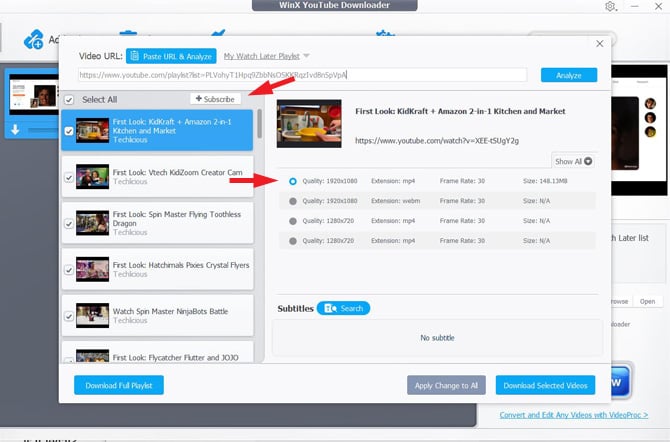Open settings gear in title bar
The image size is (670, 442).
[x=611, y=6]
